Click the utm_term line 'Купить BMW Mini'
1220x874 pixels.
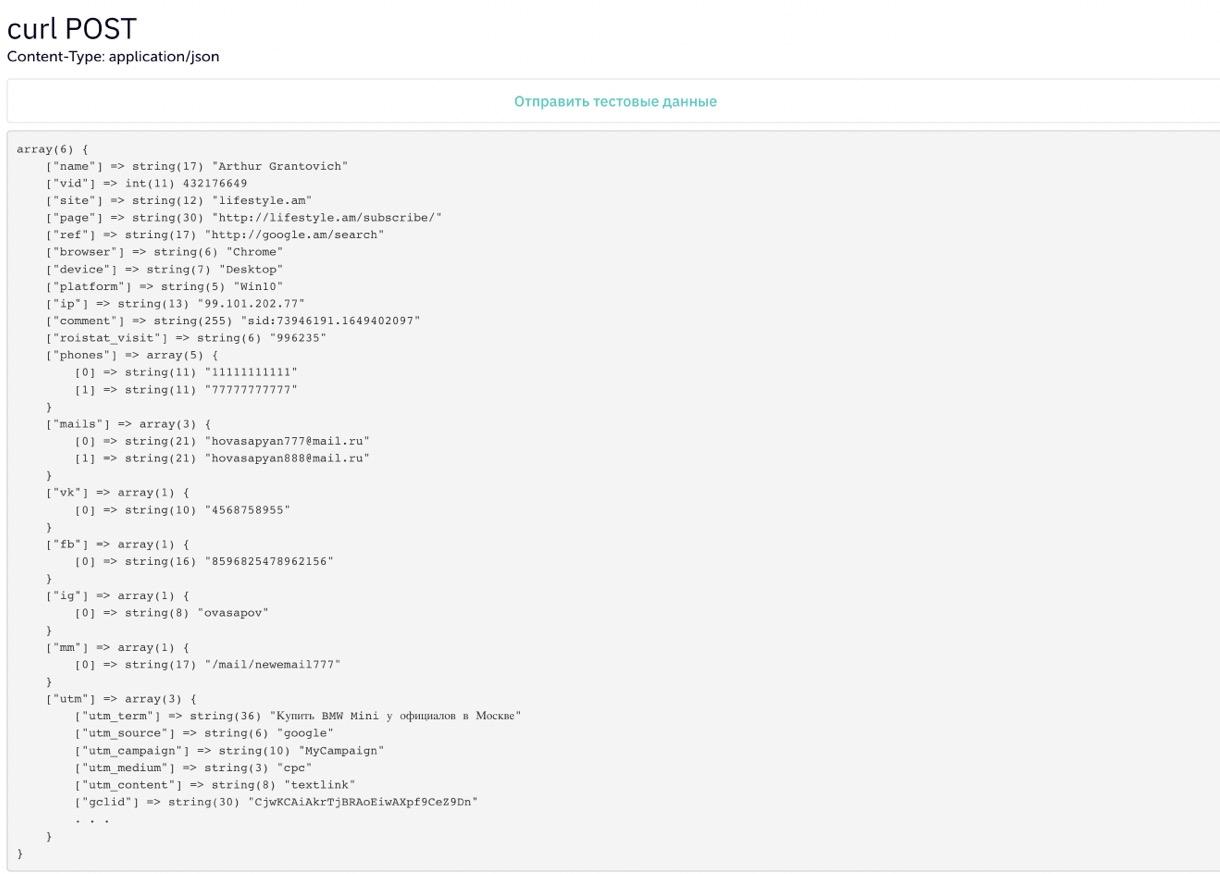pyautogui.click(x=298, y=716)
